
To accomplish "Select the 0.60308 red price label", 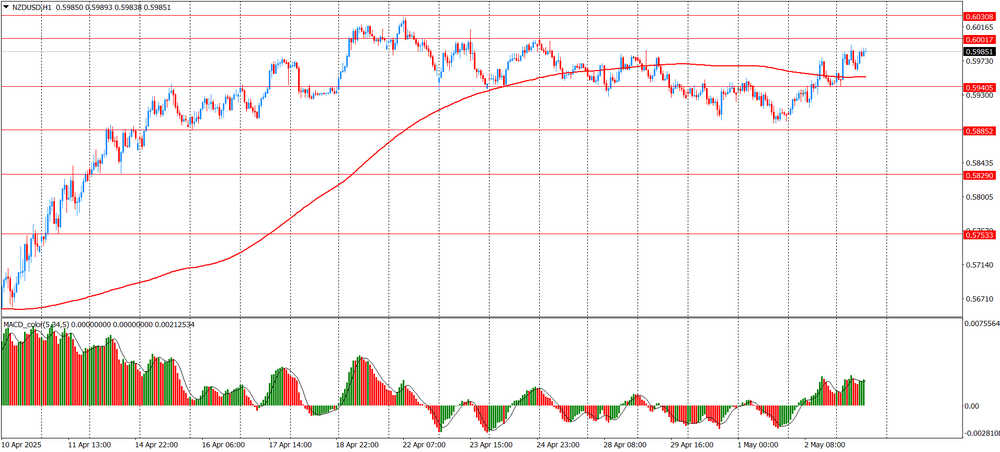I will point(979,17).
